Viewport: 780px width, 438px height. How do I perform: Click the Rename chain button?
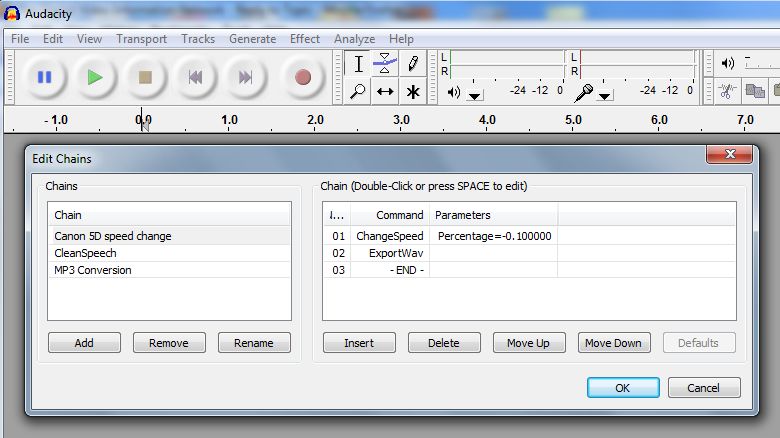click(254, 342)
